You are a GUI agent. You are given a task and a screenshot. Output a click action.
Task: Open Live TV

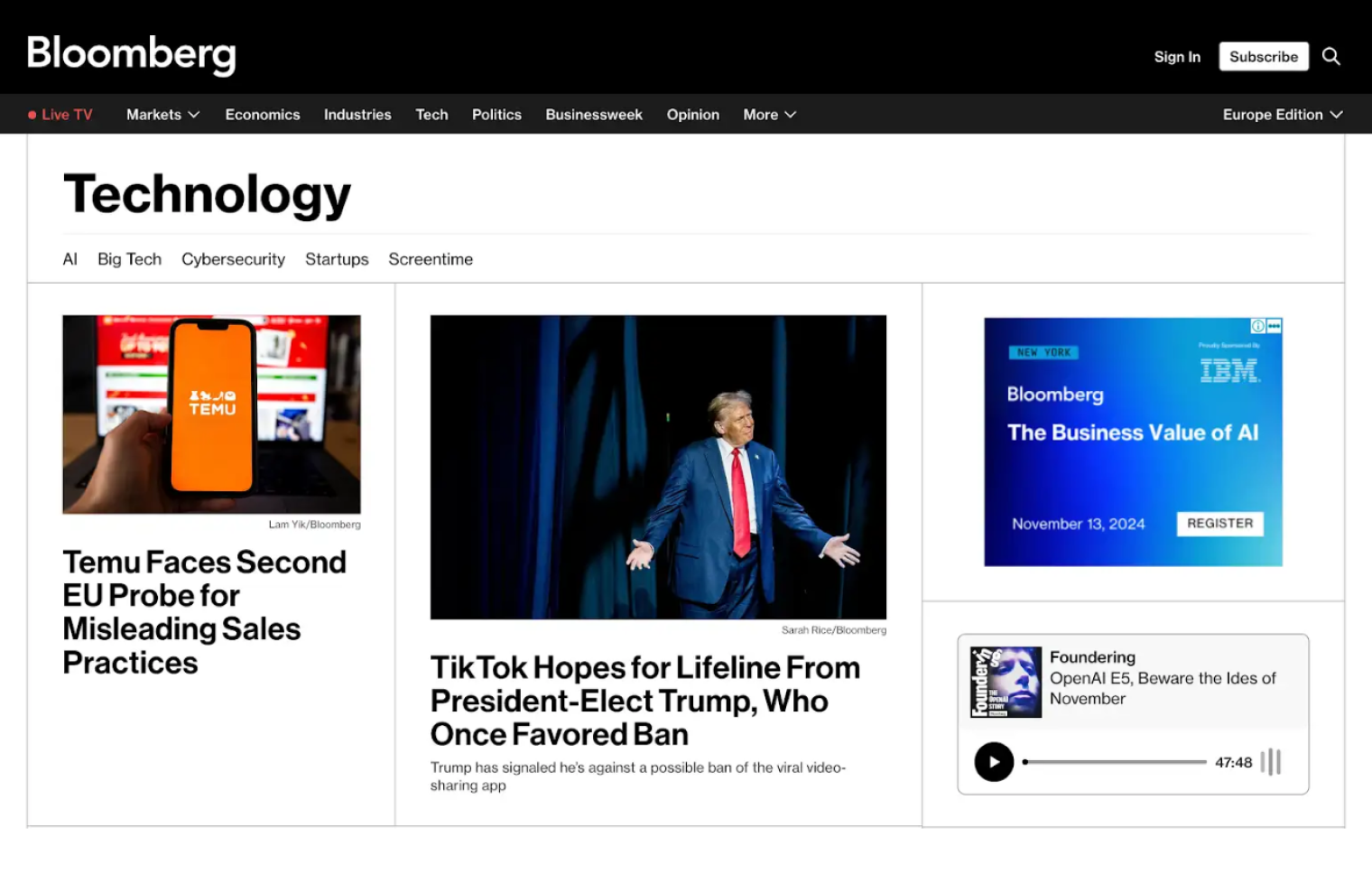coord(60,115)
